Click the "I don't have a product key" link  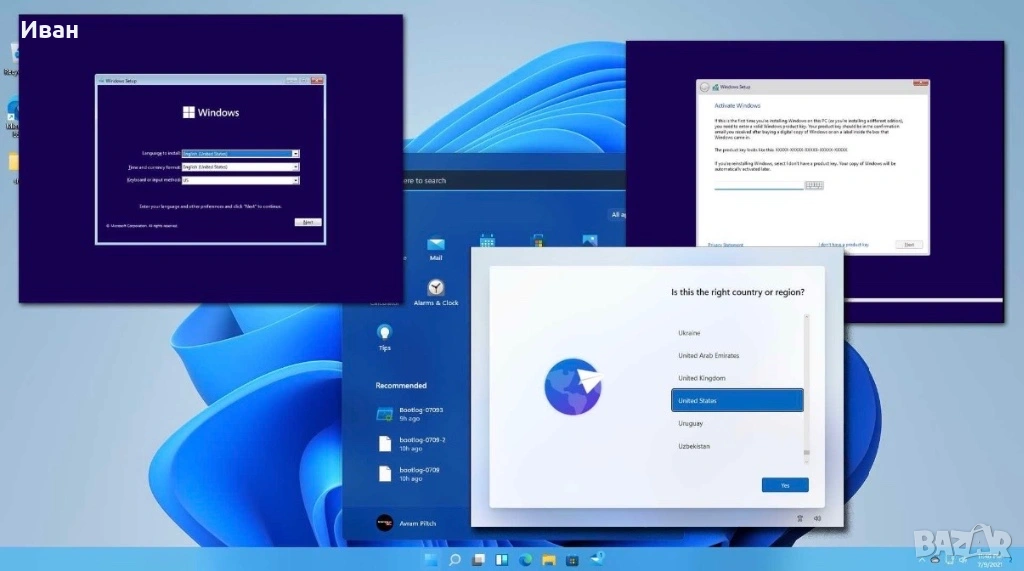[x=842, y=244]
